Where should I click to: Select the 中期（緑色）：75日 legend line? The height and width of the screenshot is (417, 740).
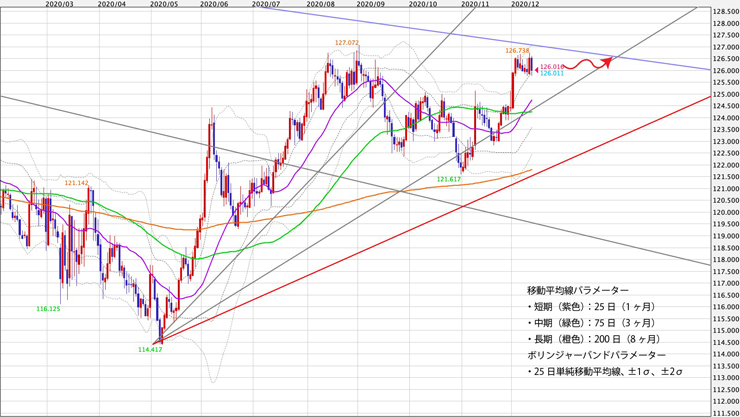(592, 323)
